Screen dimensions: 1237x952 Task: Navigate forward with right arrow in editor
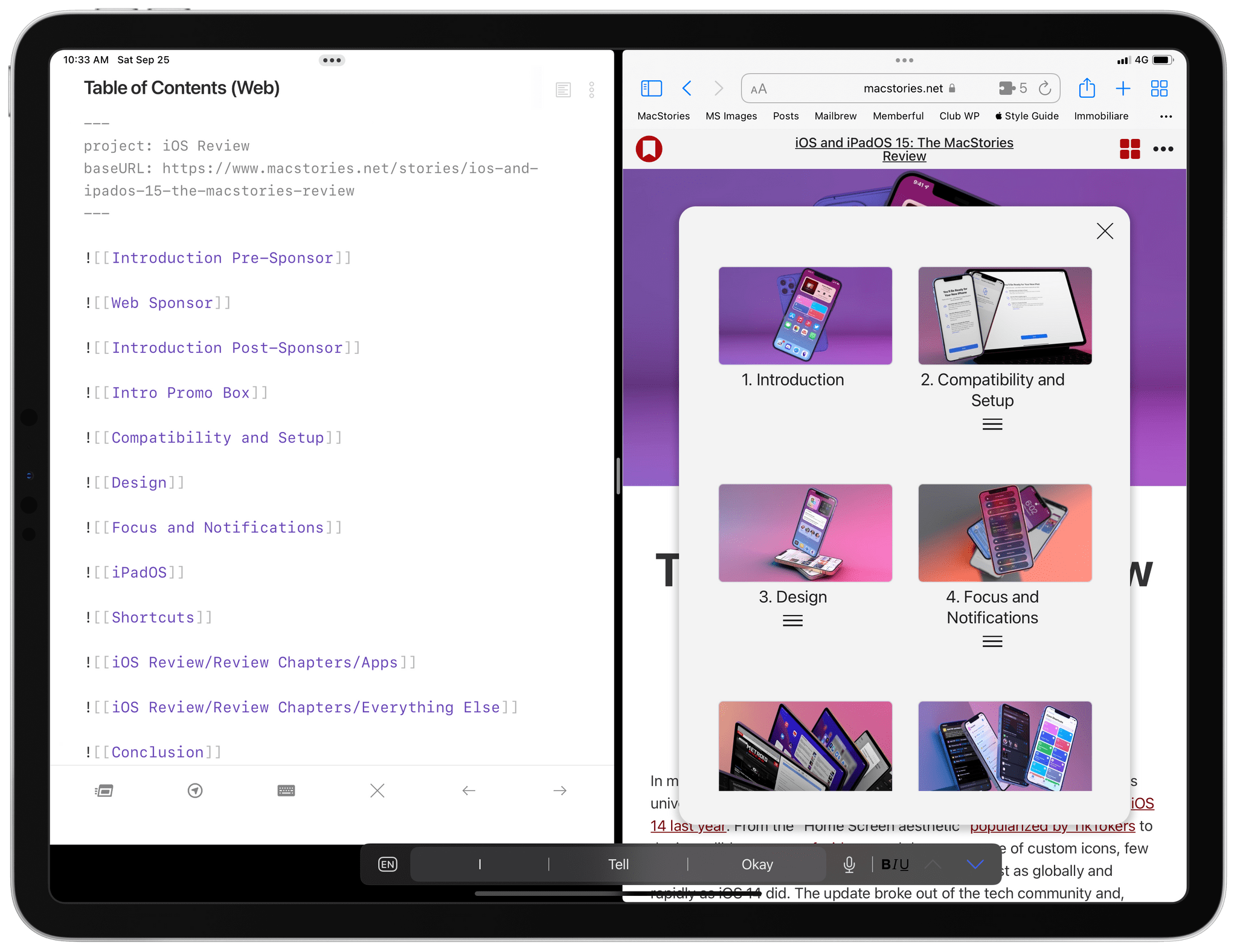[x=560, y=791]
